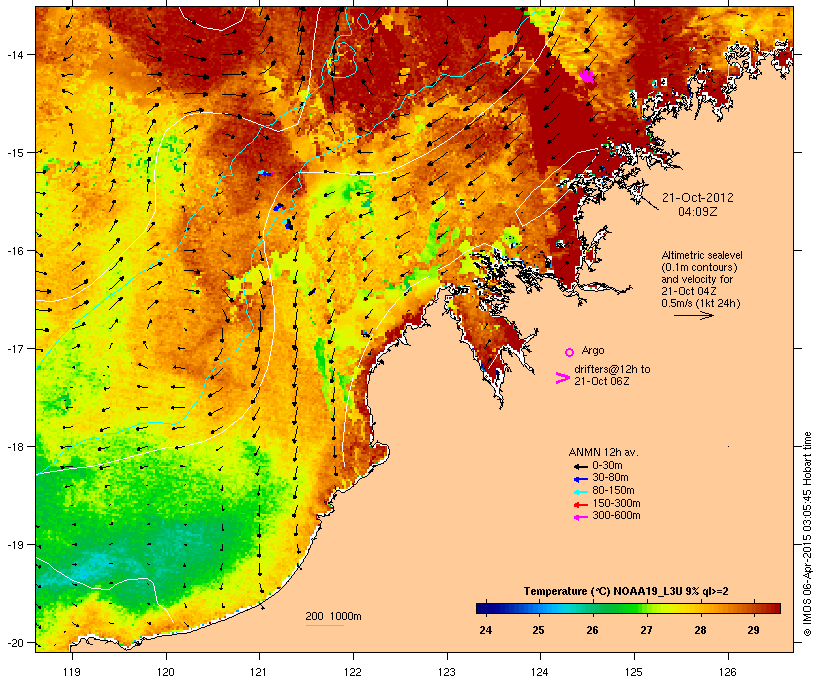Image resolution: width=820 pixels, height=680 pixels.
Task: Click the colorbar tick label 28
Action: coord(700,630)
